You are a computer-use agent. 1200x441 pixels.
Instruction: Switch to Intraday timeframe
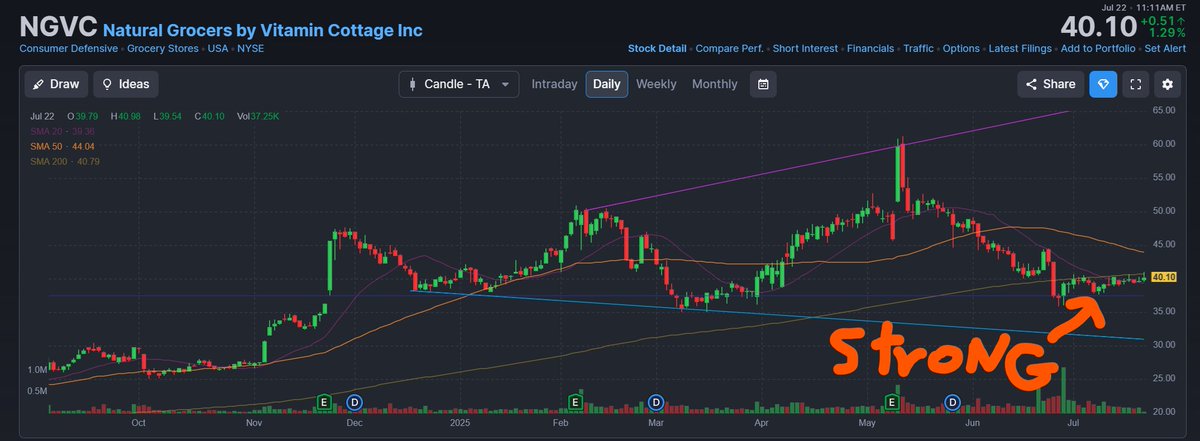554,84
